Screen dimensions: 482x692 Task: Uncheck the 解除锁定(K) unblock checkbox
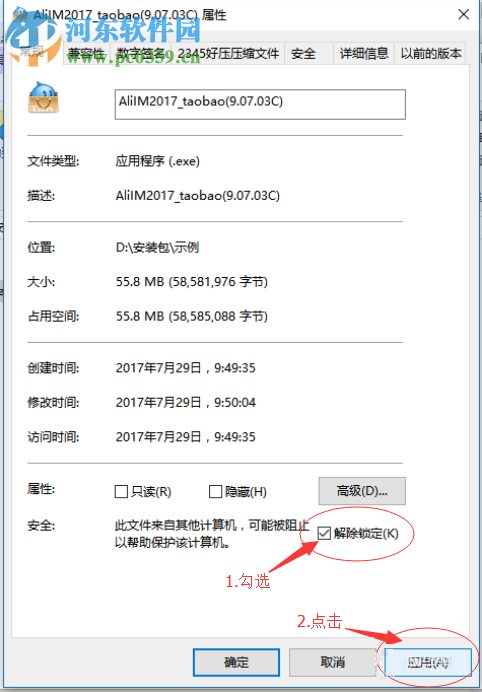tap(324, 534)
